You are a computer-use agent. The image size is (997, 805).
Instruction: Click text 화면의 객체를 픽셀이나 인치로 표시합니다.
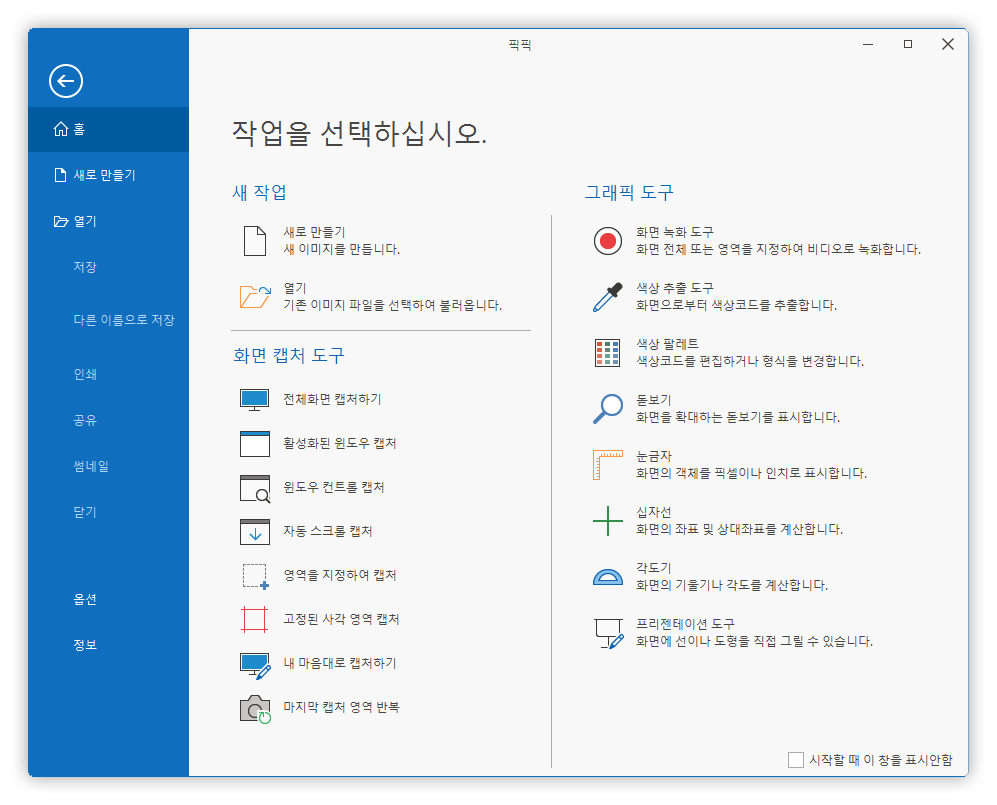752,473
